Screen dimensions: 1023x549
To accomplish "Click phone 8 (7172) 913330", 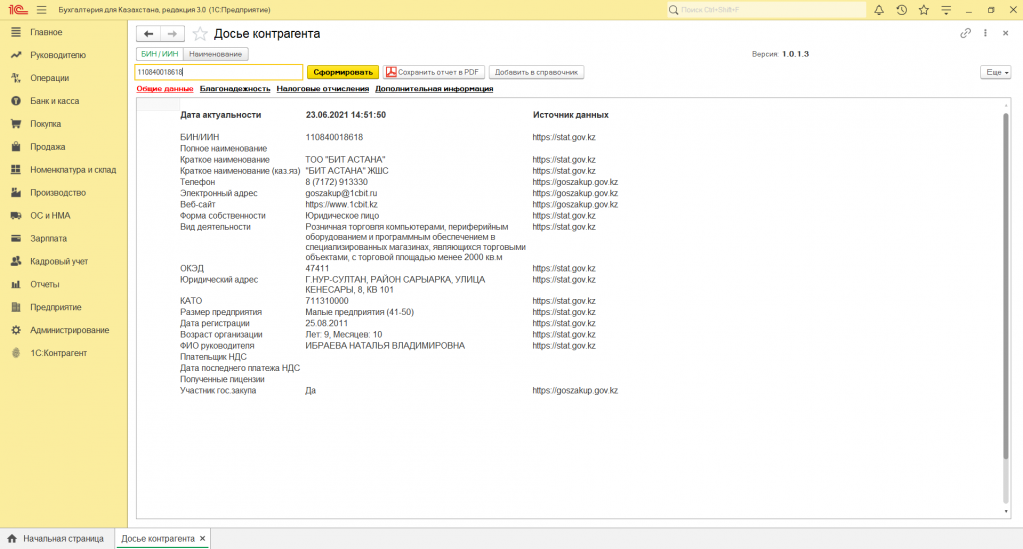I will click(336, 182).
